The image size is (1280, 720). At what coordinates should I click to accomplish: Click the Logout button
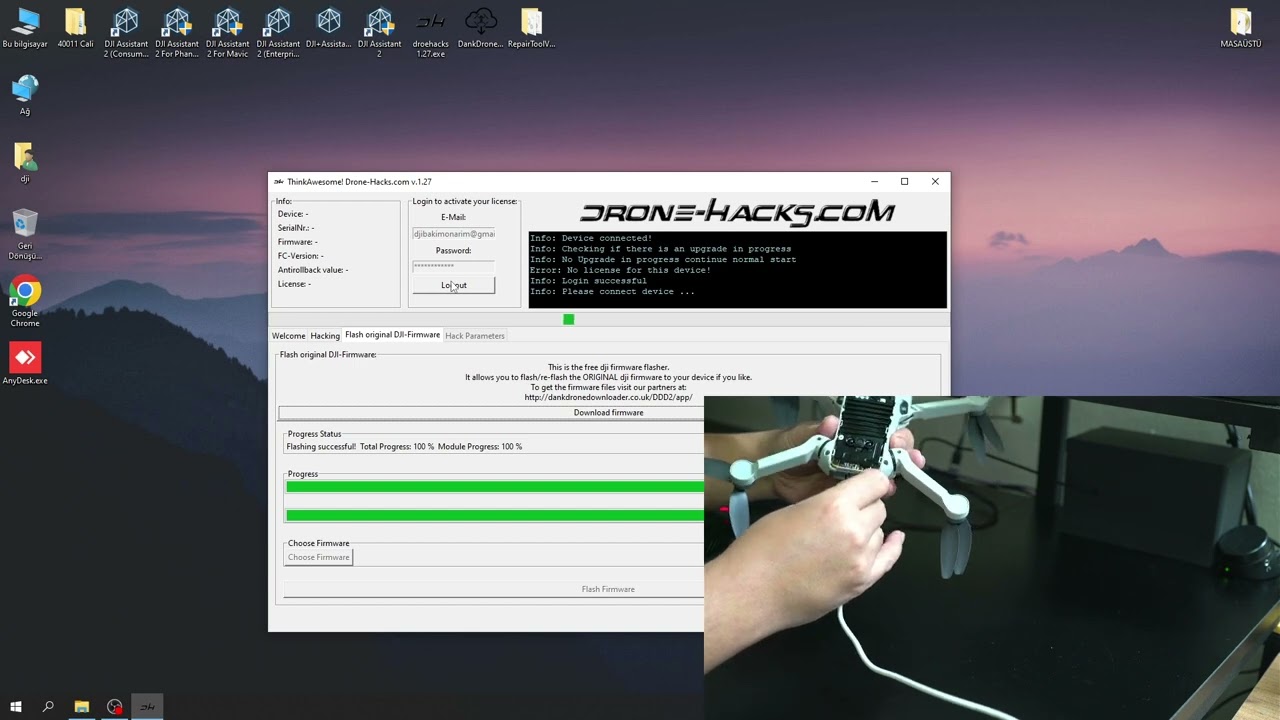(x=454, y=285)
